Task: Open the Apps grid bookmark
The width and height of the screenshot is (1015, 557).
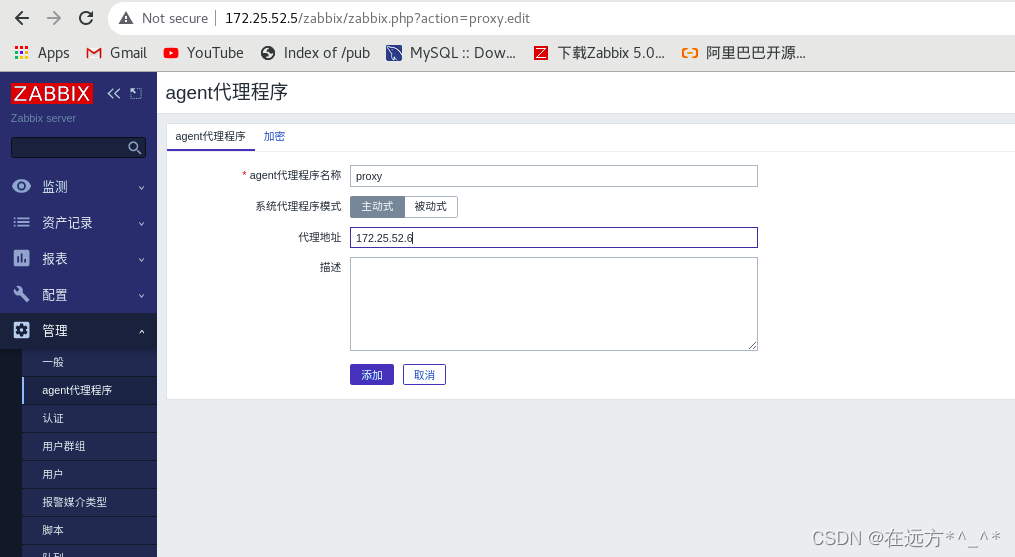Action: point(42,53)
